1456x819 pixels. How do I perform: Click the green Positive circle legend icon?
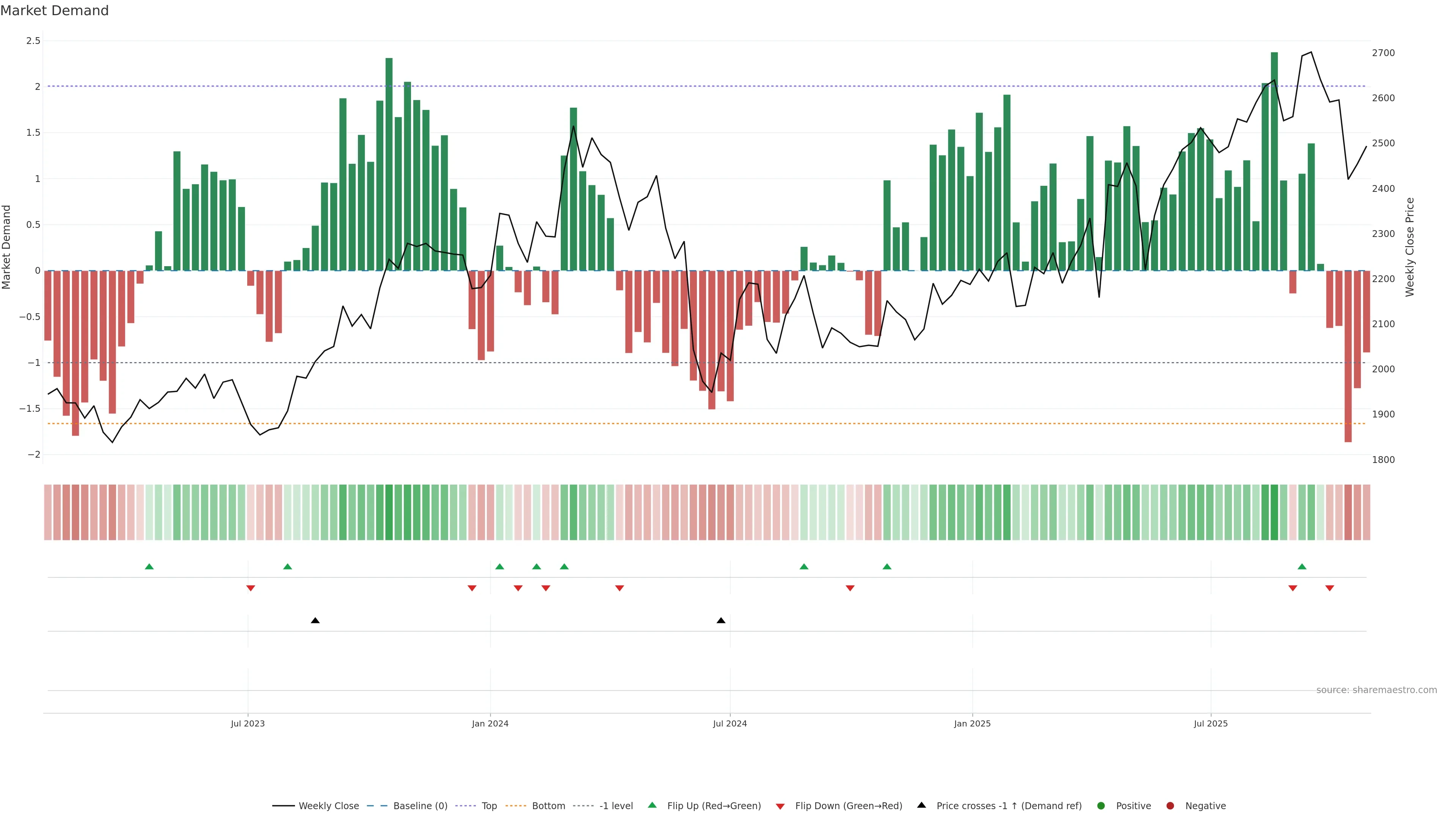pyautogui.click(x=1100, y=805)
